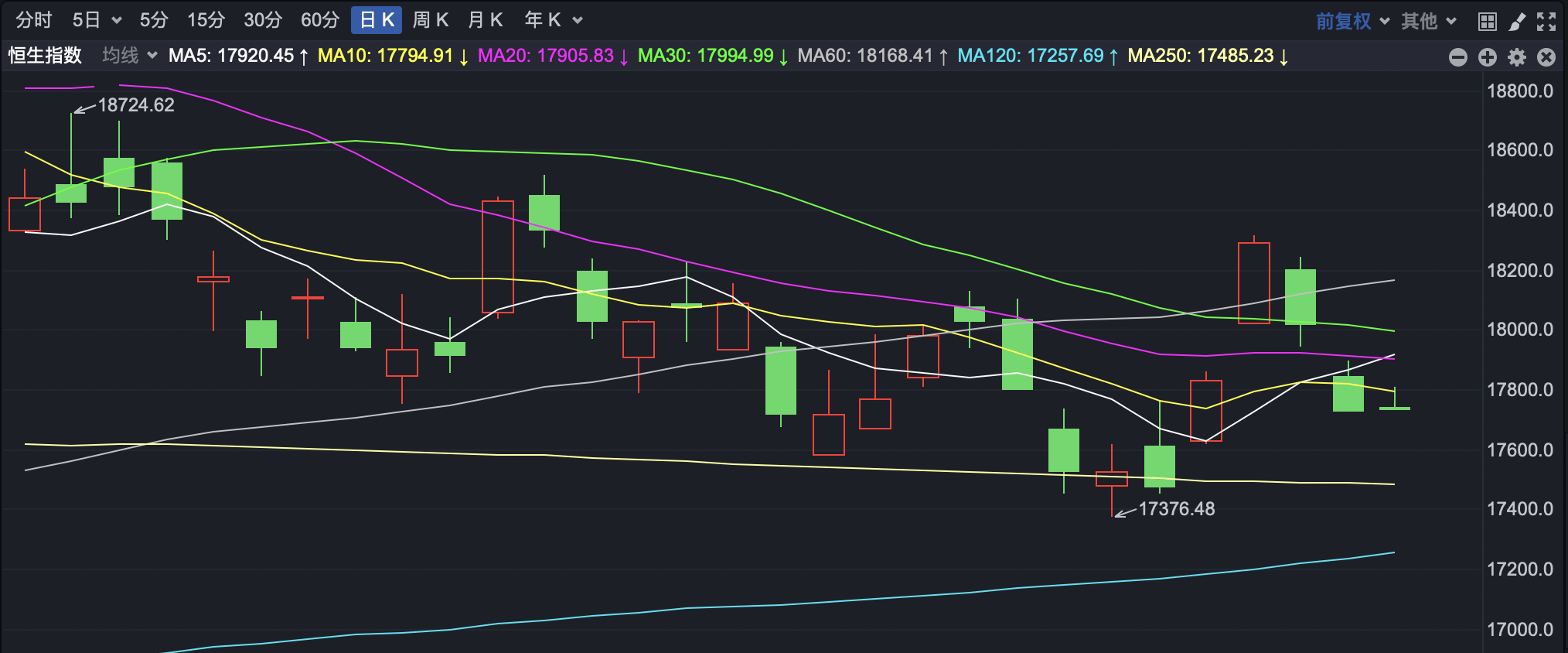Click the 17000.0 price axis label
The image size is (1568, 653).
1520,630
